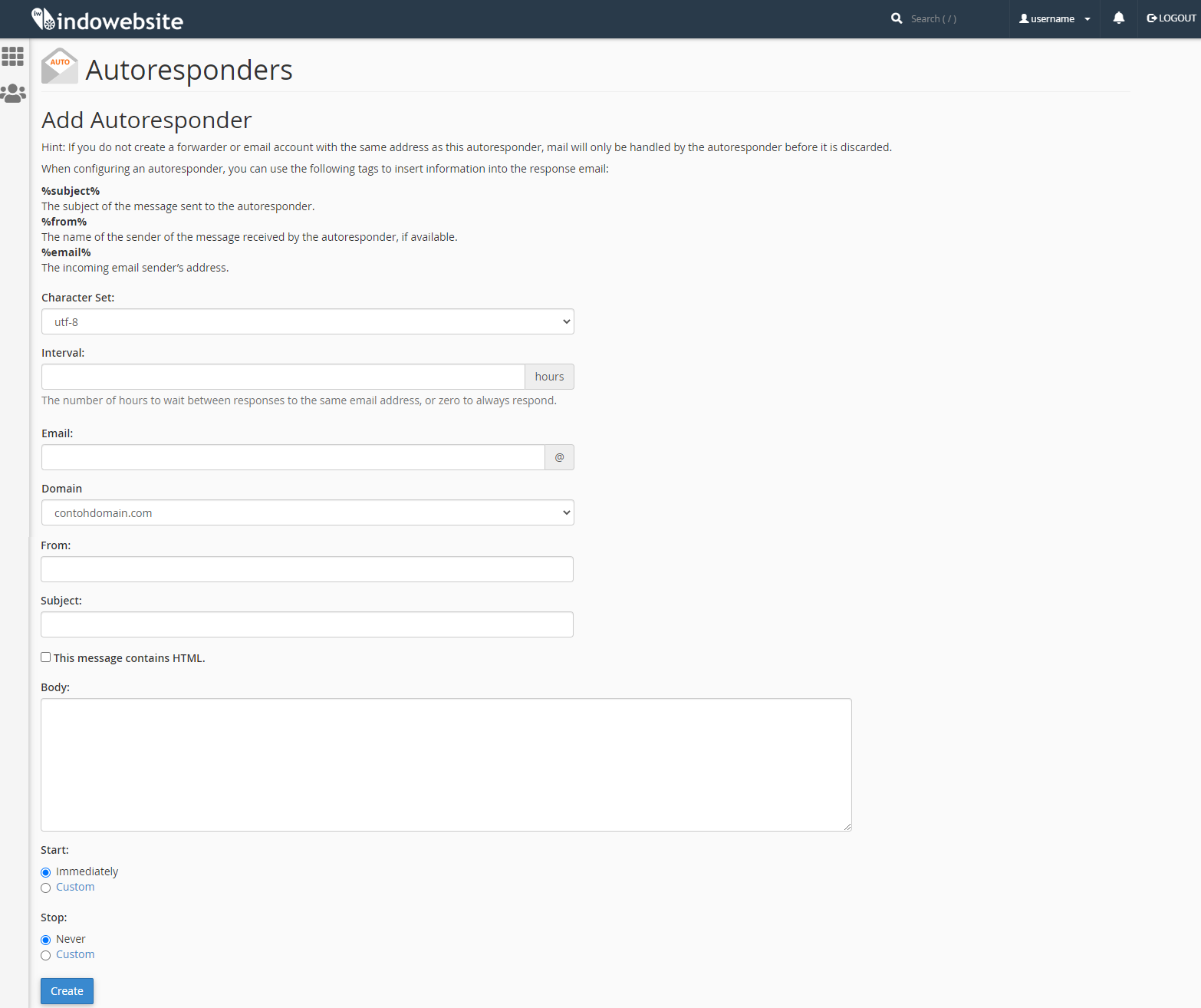Click into the Subject text field

[307, 624]
